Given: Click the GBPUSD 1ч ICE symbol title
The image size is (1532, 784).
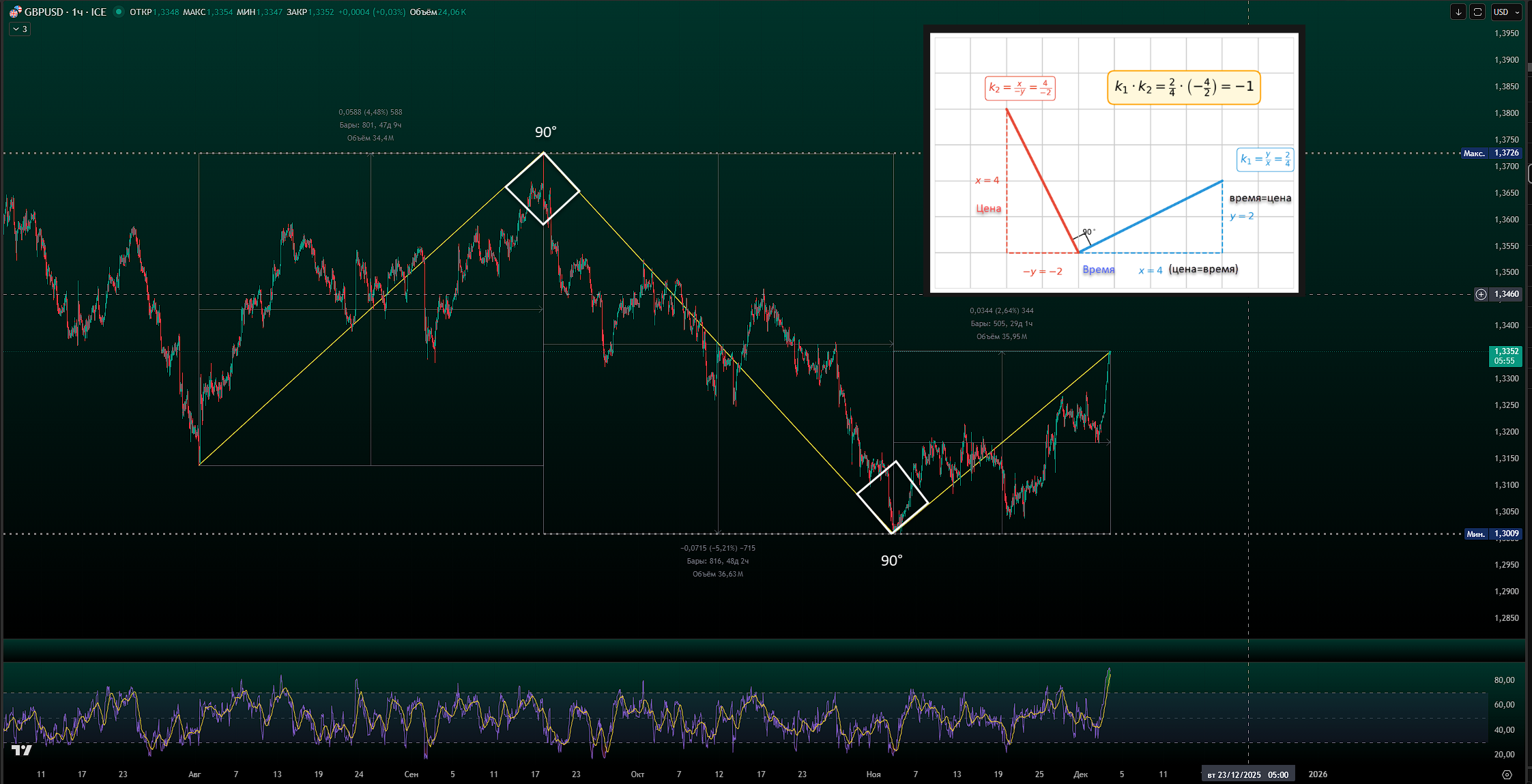Looking at the screenshot, I should point(66,12).
